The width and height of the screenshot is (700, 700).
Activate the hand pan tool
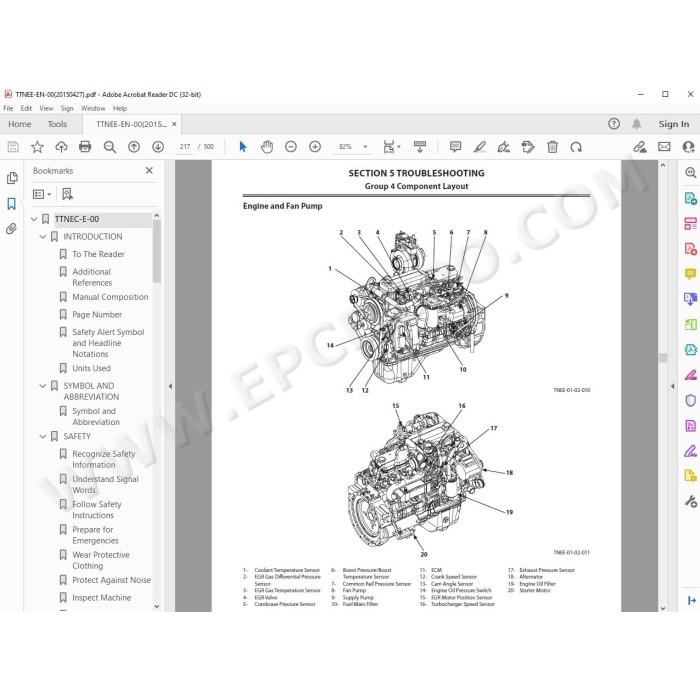coord(267,146)
